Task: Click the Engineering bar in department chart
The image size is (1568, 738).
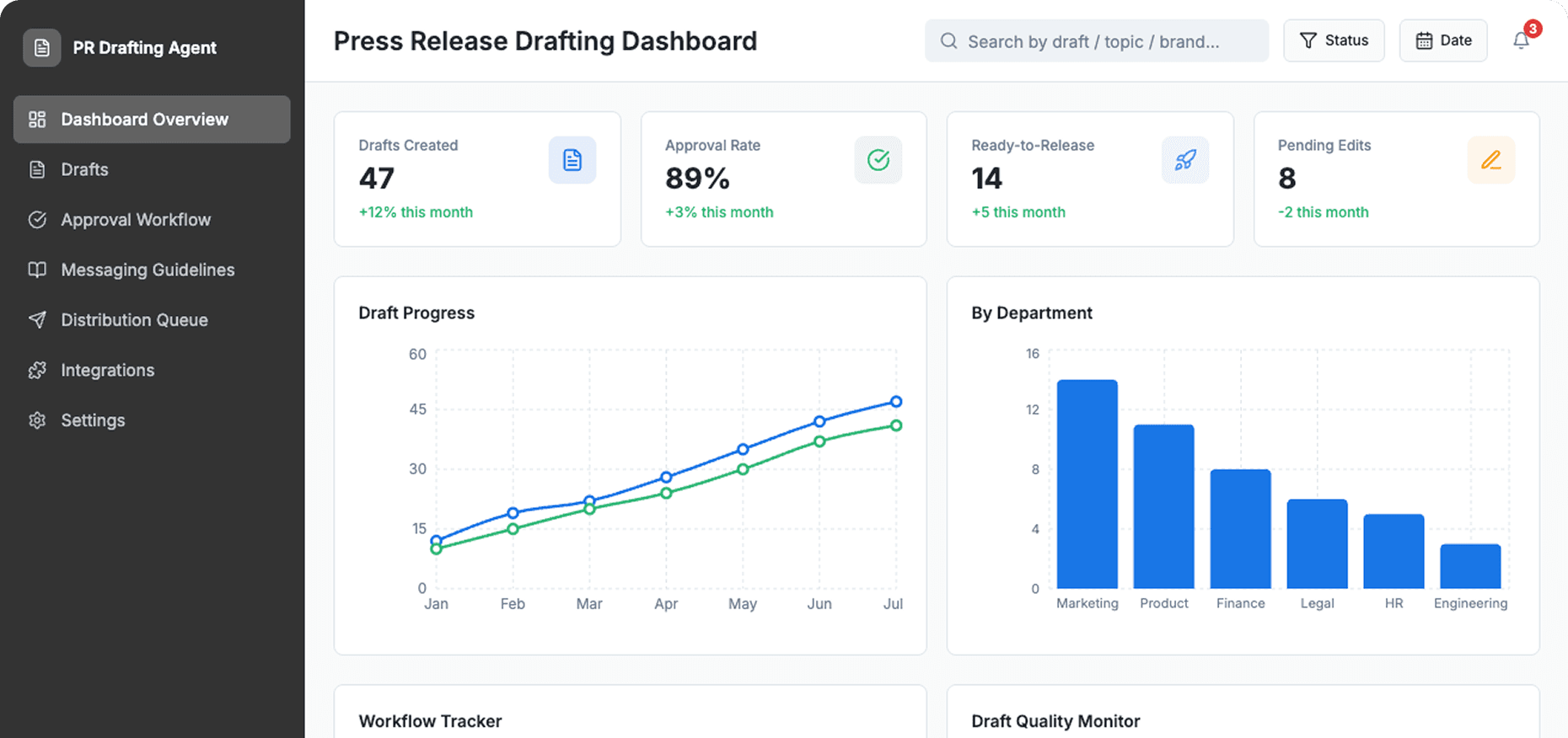Action: pos(1471,566)
